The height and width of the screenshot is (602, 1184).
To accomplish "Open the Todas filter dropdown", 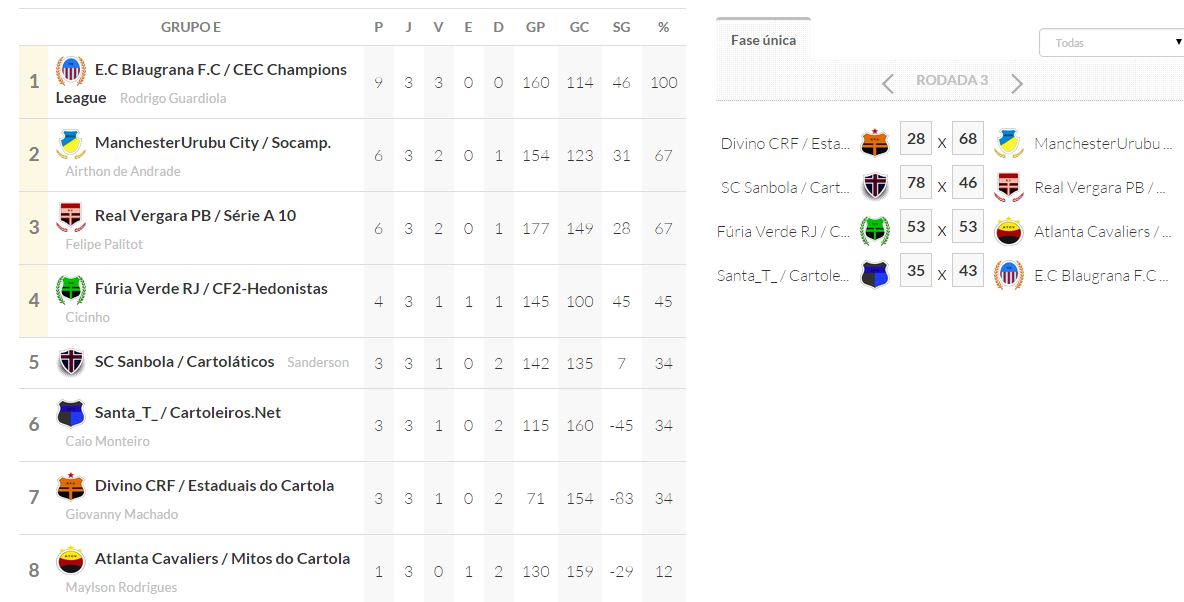I will point(1111,43).
